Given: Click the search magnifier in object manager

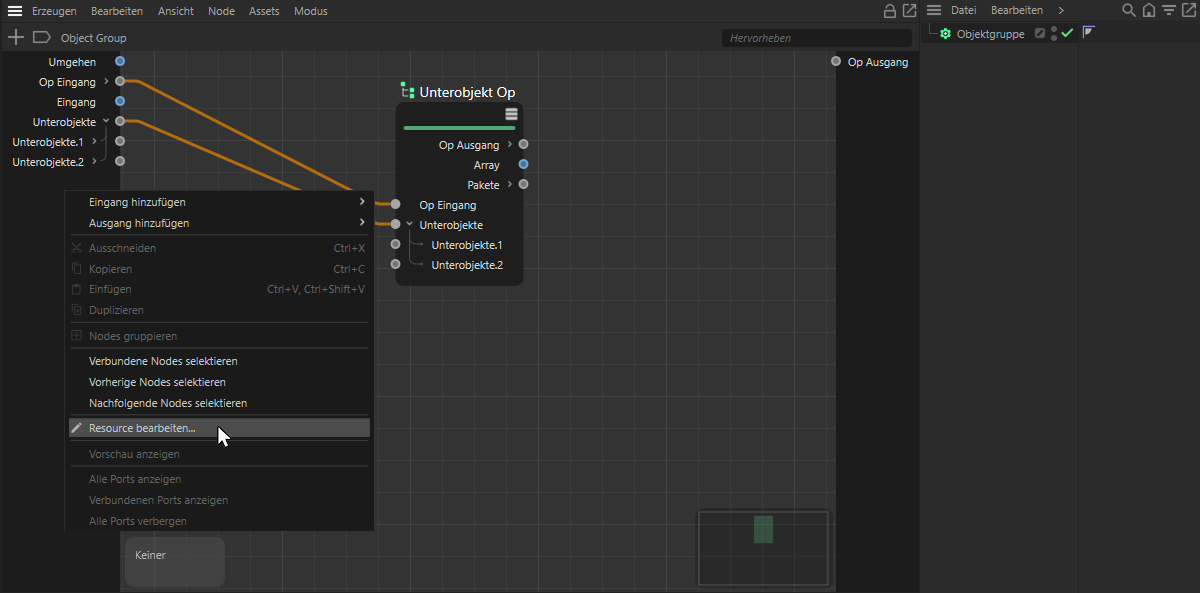Looking at the screenshot, I should point(1129,10).
